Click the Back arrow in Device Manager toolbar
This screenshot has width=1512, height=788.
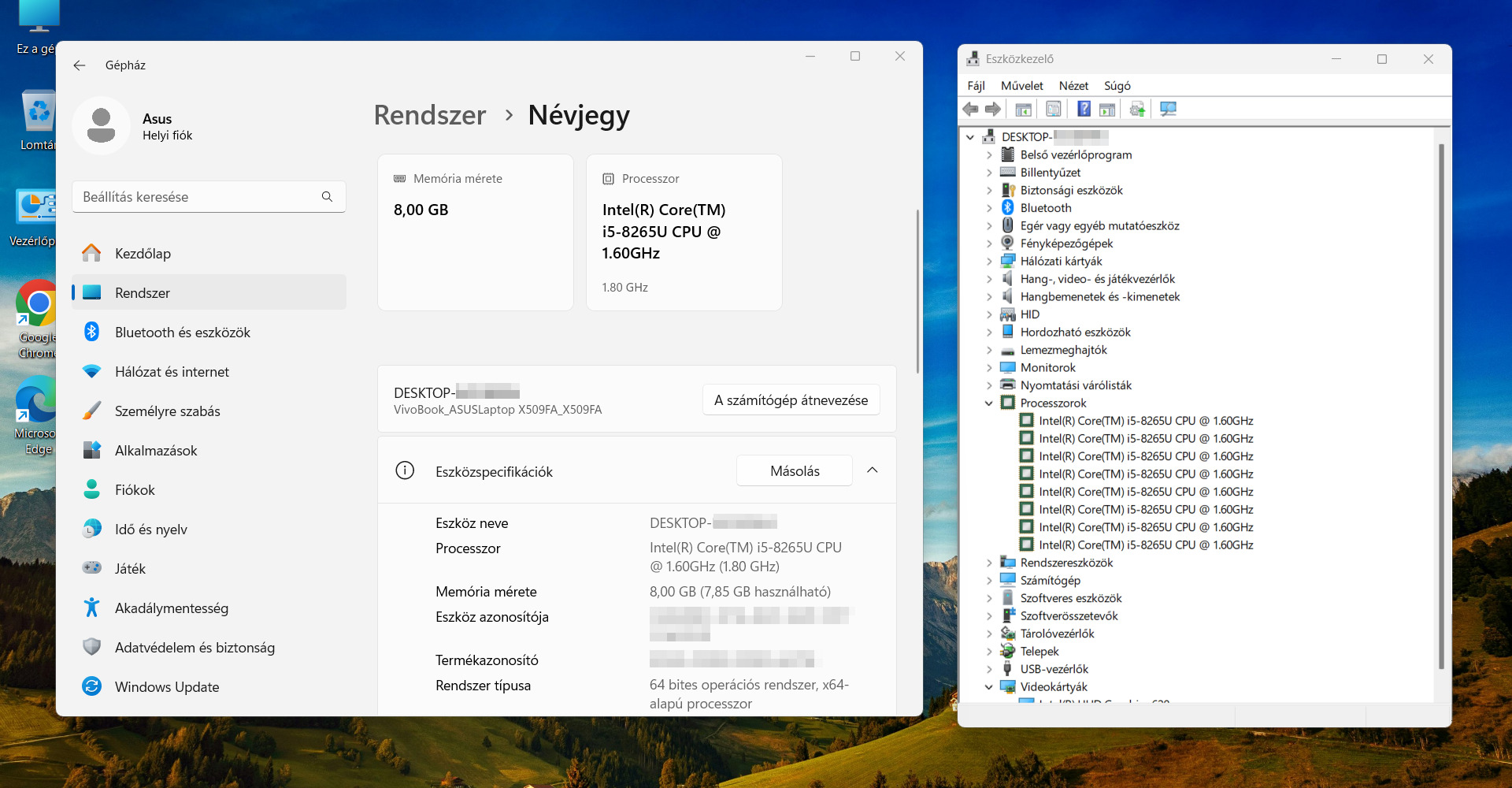(x=970, y=110)
